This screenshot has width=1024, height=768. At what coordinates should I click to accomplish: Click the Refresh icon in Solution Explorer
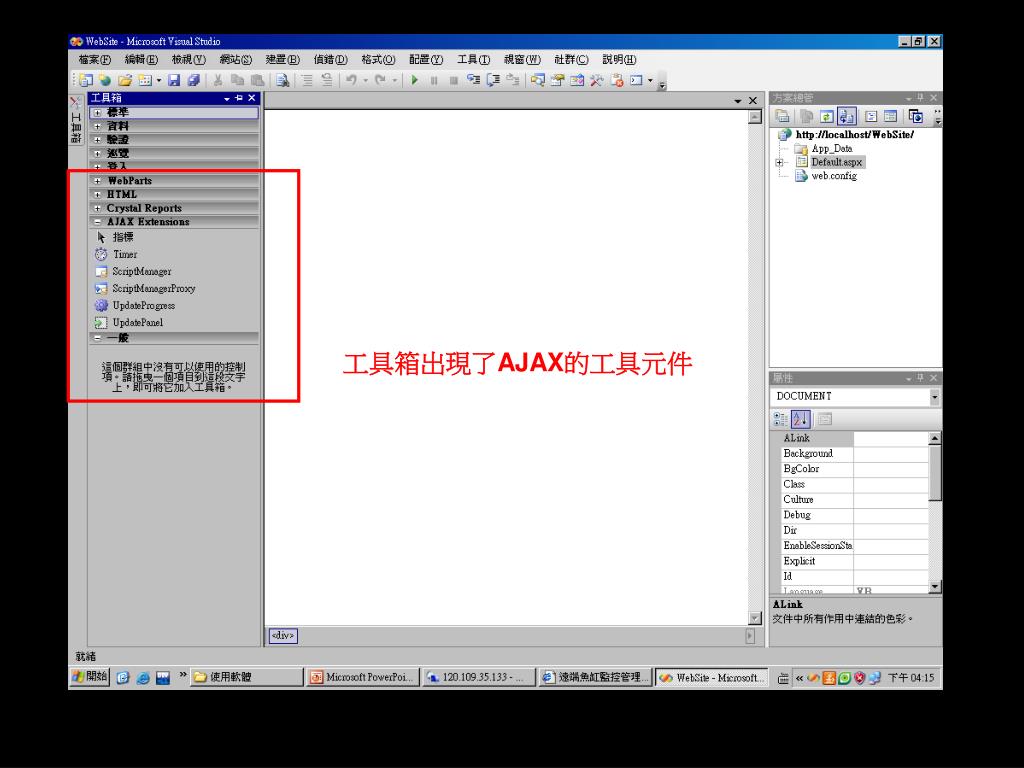coord(827,117)
